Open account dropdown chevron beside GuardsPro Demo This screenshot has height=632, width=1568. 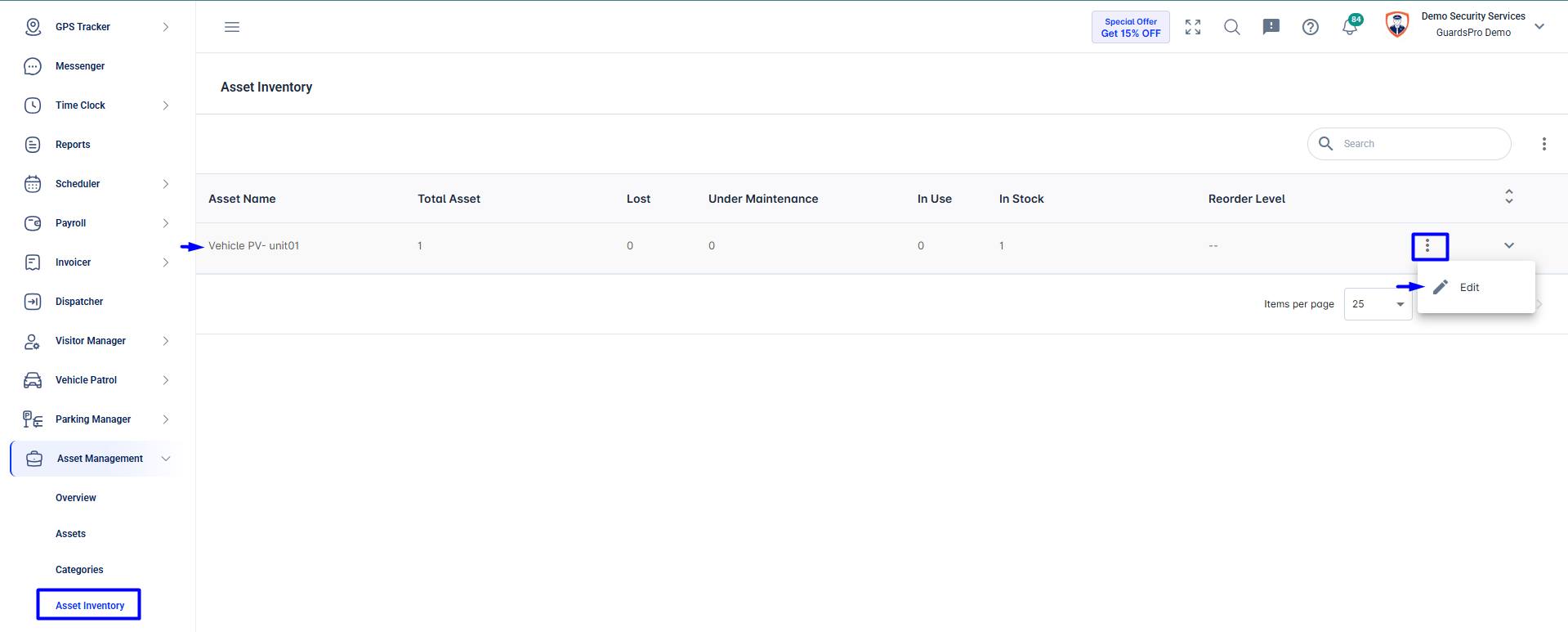(x=1539, y=27)
